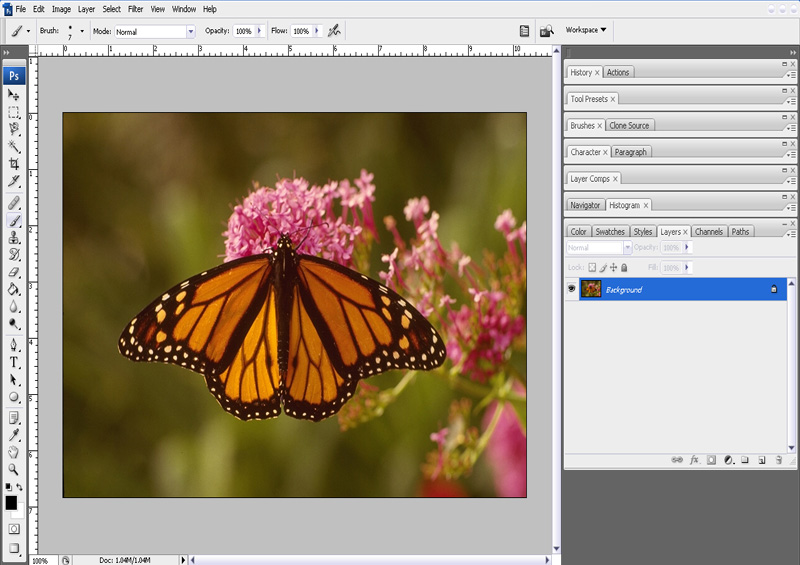Image resolution: width=800 pixels, height=565 pixels.
Task: Open the layer Fill arrow
Action: [x=687, y=267]
